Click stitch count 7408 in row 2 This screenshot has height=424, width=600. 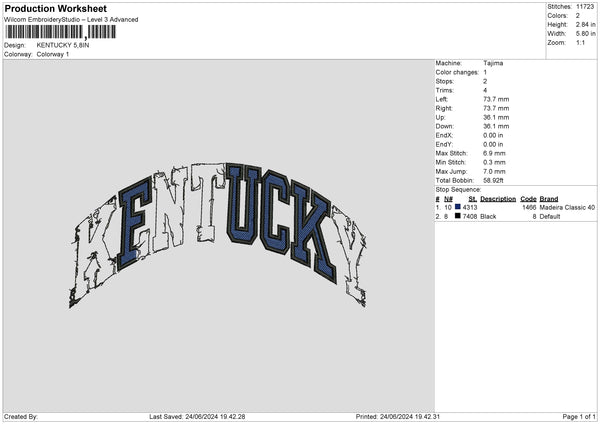(470, 217)
